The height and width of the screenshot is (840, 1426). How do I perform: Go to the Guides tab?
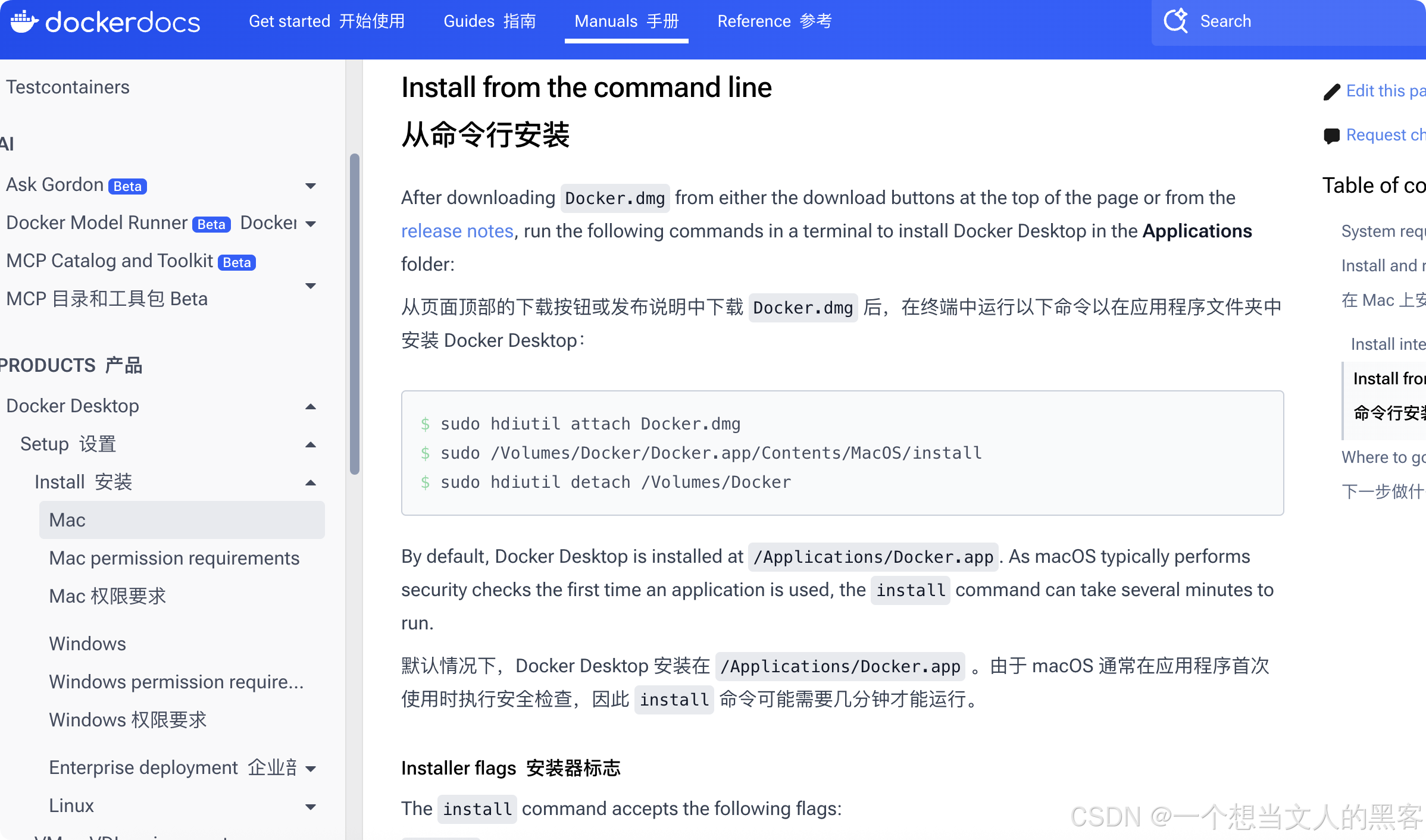(490, 21)
